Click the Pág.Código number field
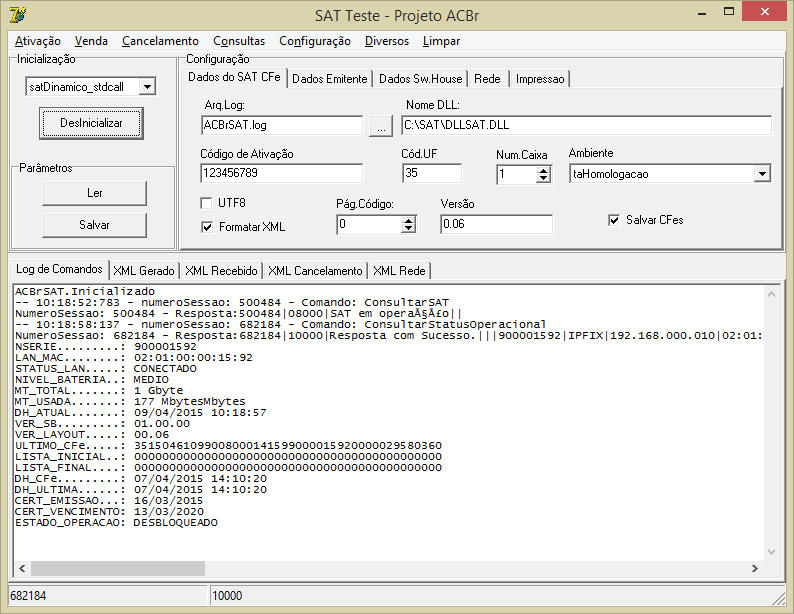The image size is (794, 614). coord(369,224)
